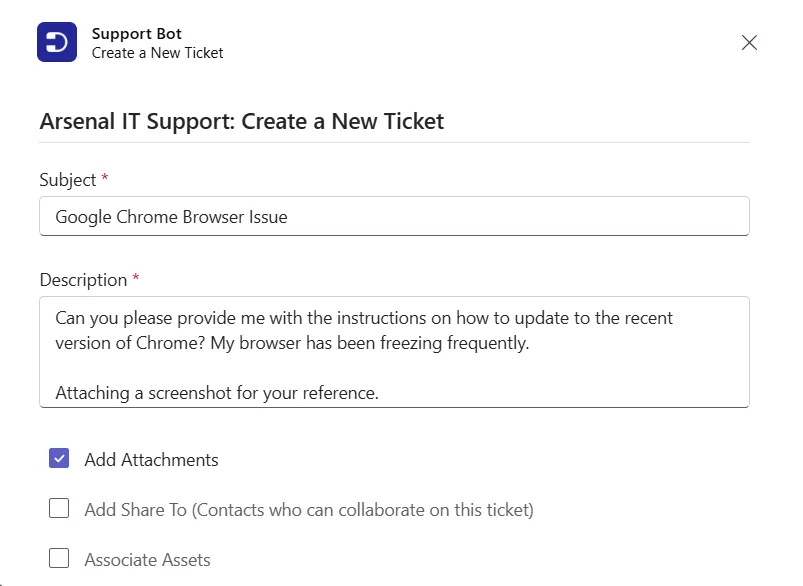Click the X to dismiss the Support Bot form

749,43
